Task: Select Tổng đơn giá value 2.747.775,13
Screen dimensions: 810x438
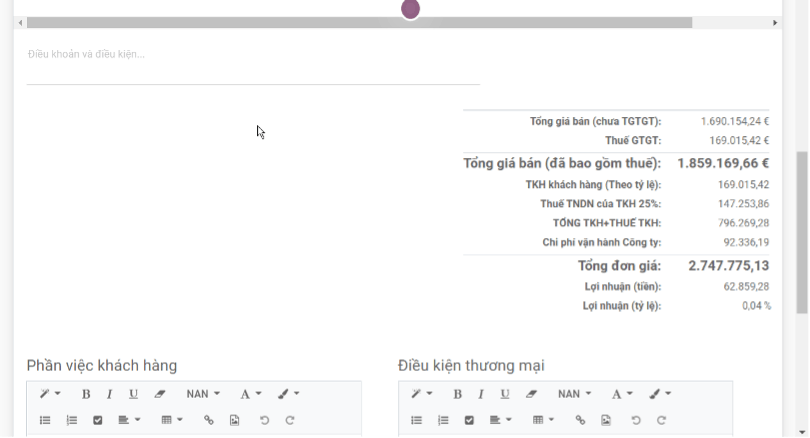Action: point(728,265)
